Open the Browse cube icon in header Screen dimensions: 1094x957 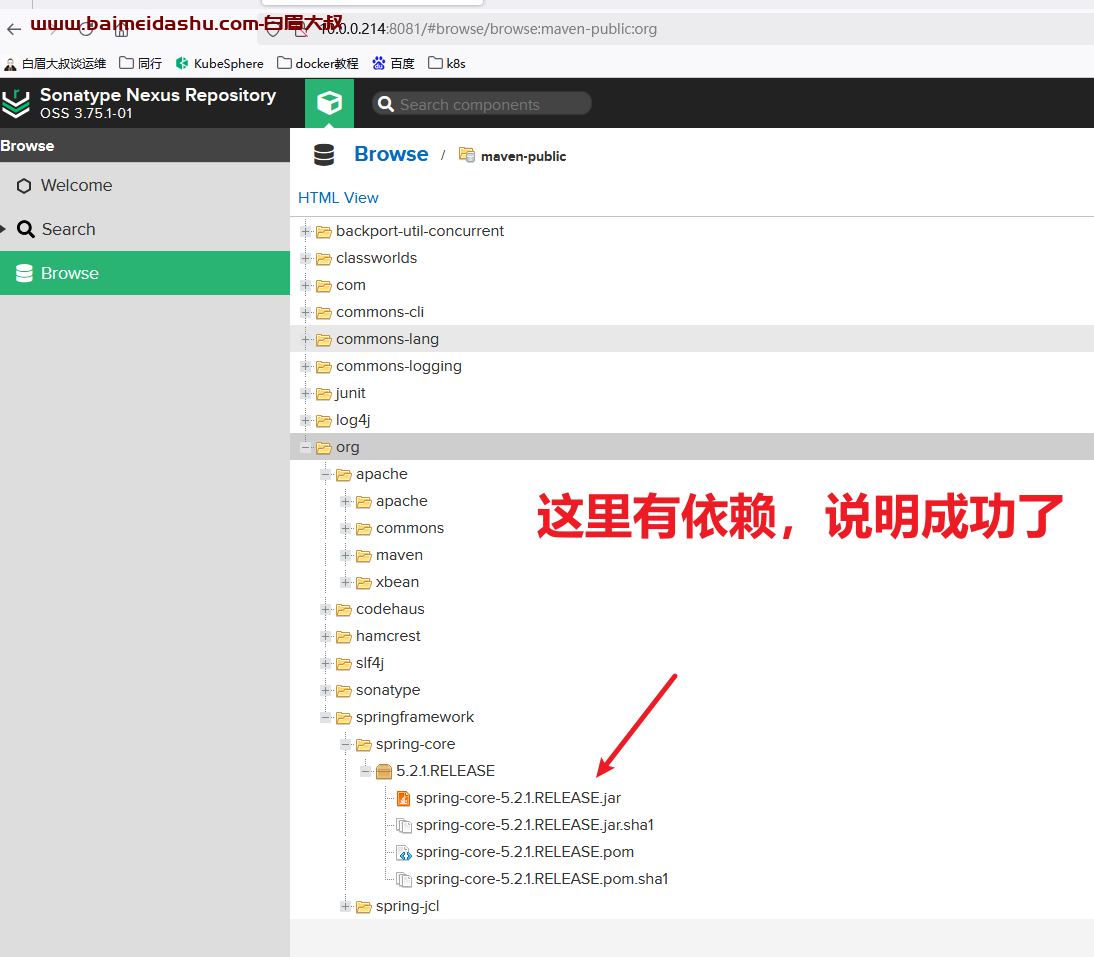tap(329, 103)
